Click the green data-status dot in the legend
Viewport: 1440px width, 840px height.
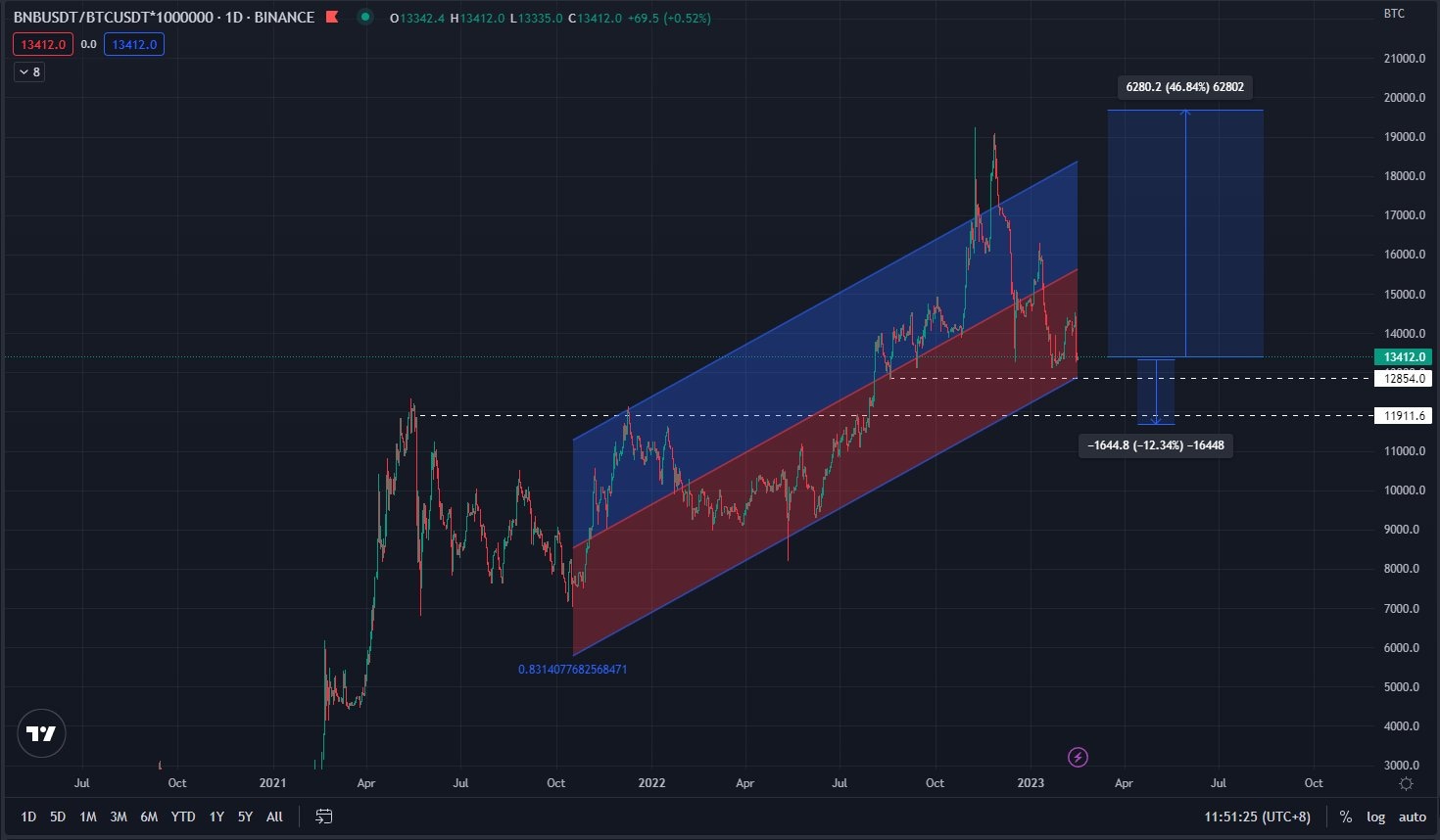(366, 18)
